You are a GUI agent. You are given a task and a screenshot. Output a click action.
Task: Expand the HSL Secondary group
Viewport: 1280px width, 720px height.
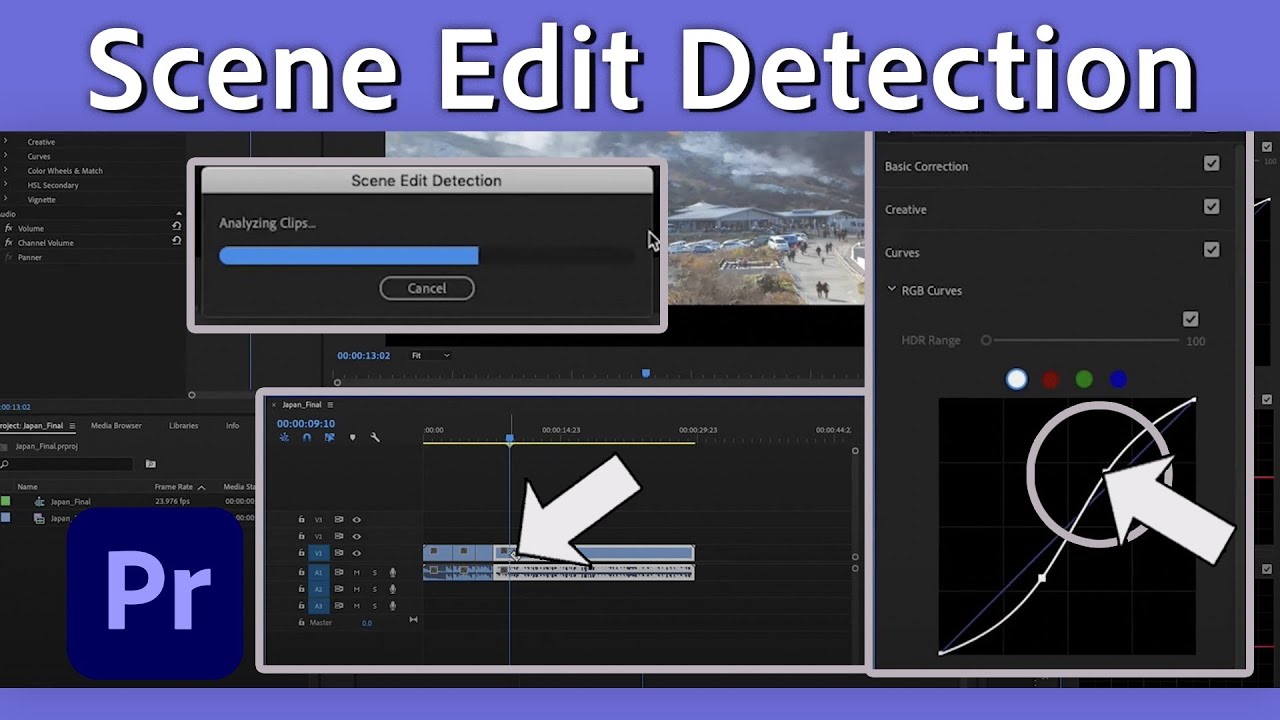(x=5, y=185)
